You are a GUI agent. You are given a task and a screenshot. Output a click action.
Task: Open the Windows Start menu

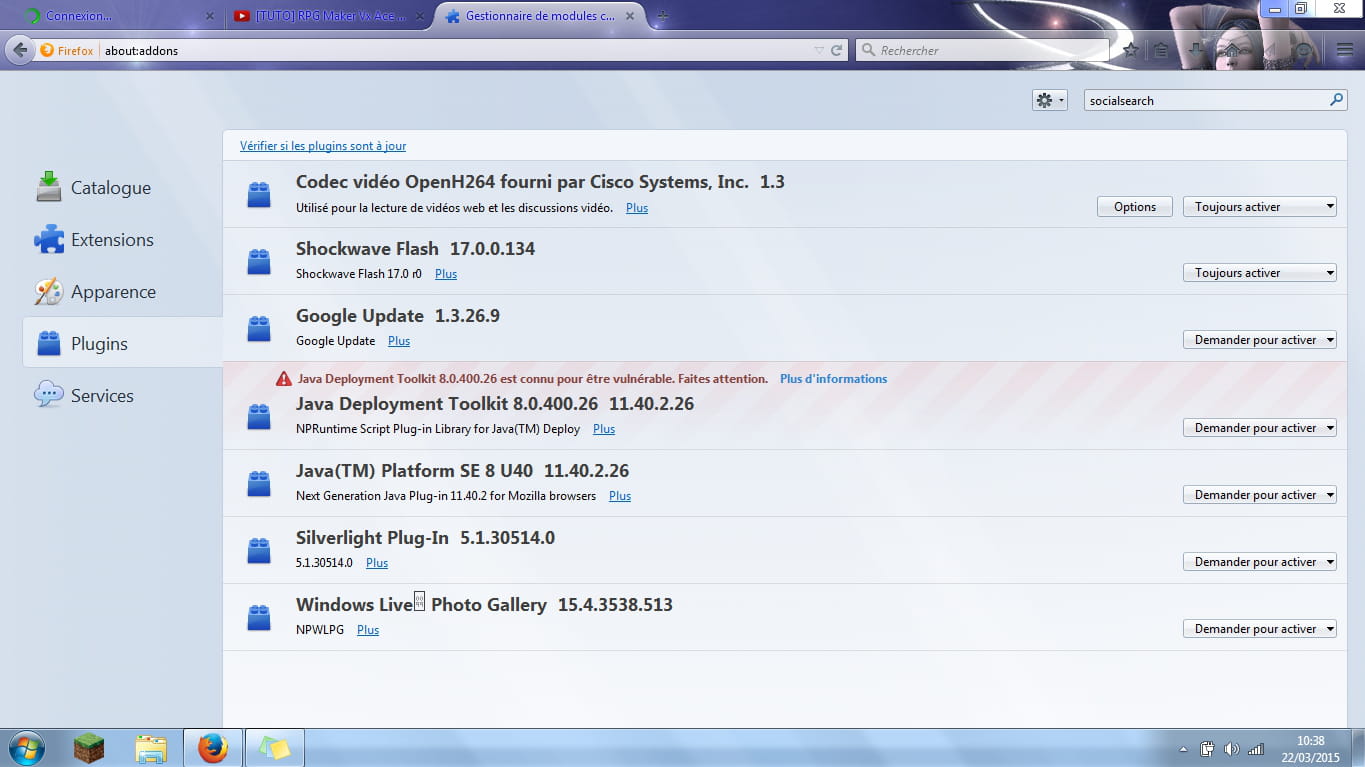(x=26, y=748)
